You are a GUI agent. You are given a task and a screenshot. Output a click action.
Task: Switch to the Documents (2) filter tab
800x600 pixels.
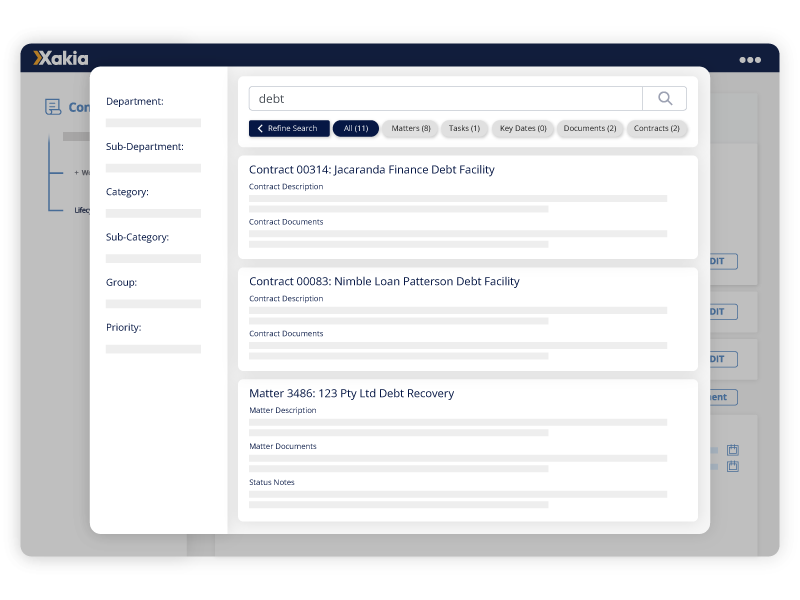click(589, 128)
